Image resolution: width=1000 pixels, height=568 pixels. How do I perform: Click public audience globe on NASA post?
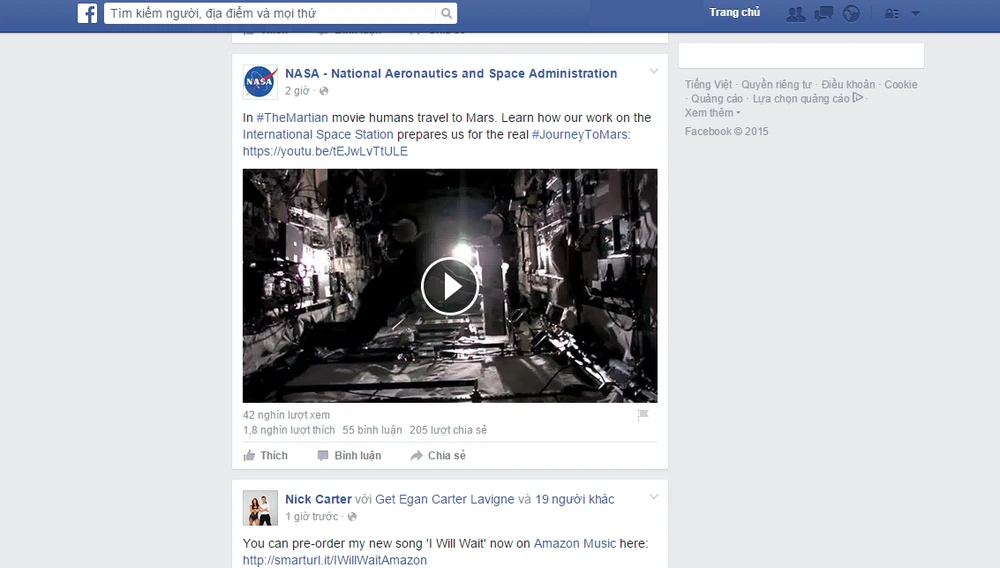(324, 91)
